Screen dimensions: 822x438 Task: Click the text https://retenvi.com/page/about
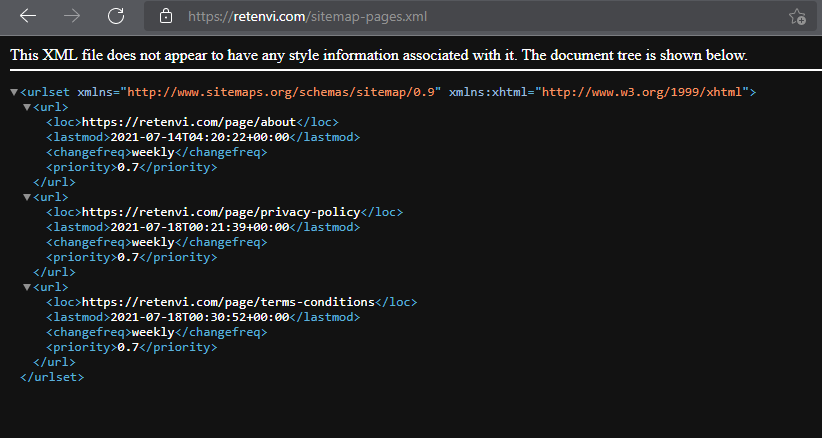189,122
